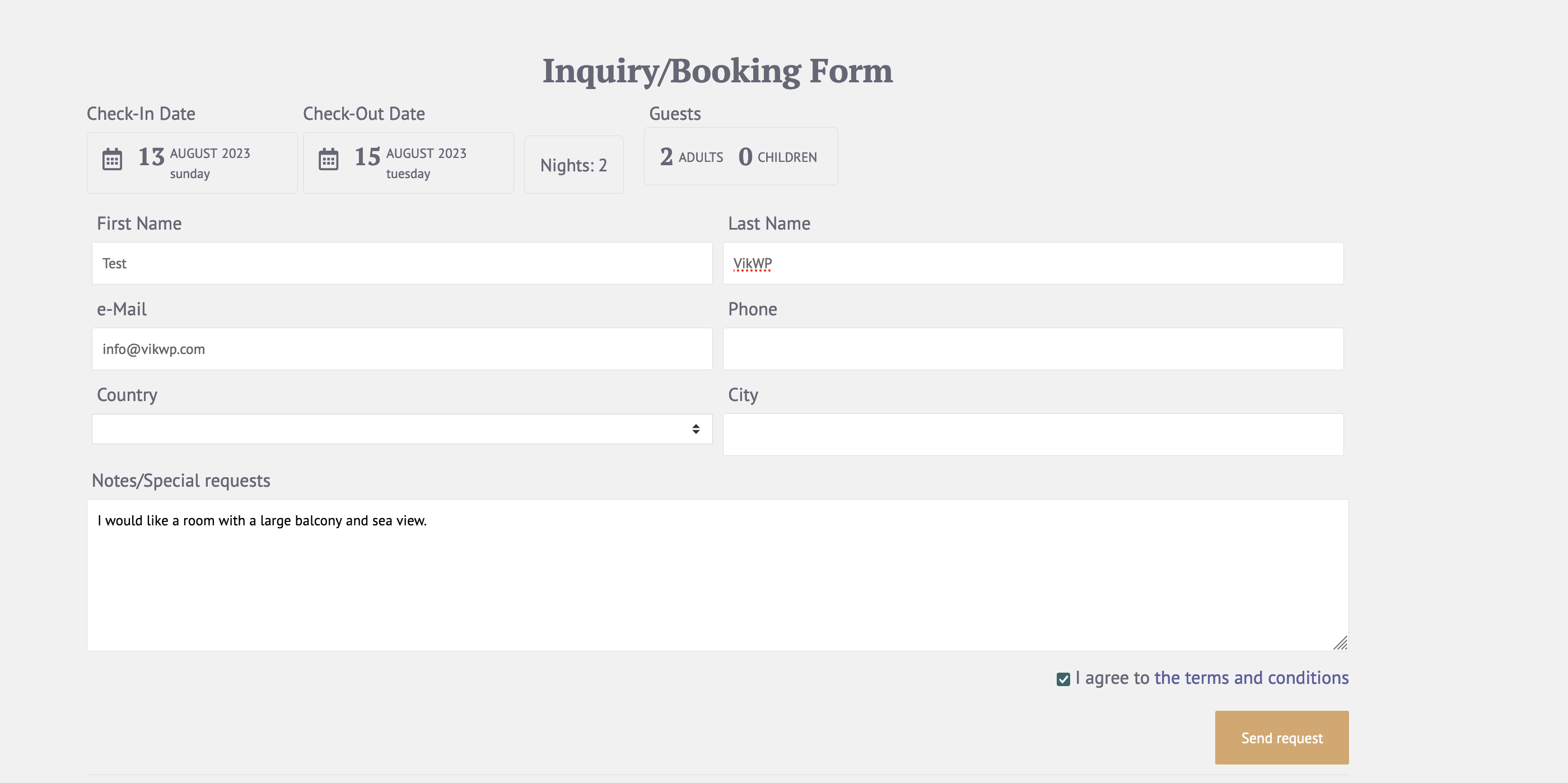Open the 13 August 2023 check-in date field
The height and width of the screenshot is (783, 1568).
coord(192,162)
